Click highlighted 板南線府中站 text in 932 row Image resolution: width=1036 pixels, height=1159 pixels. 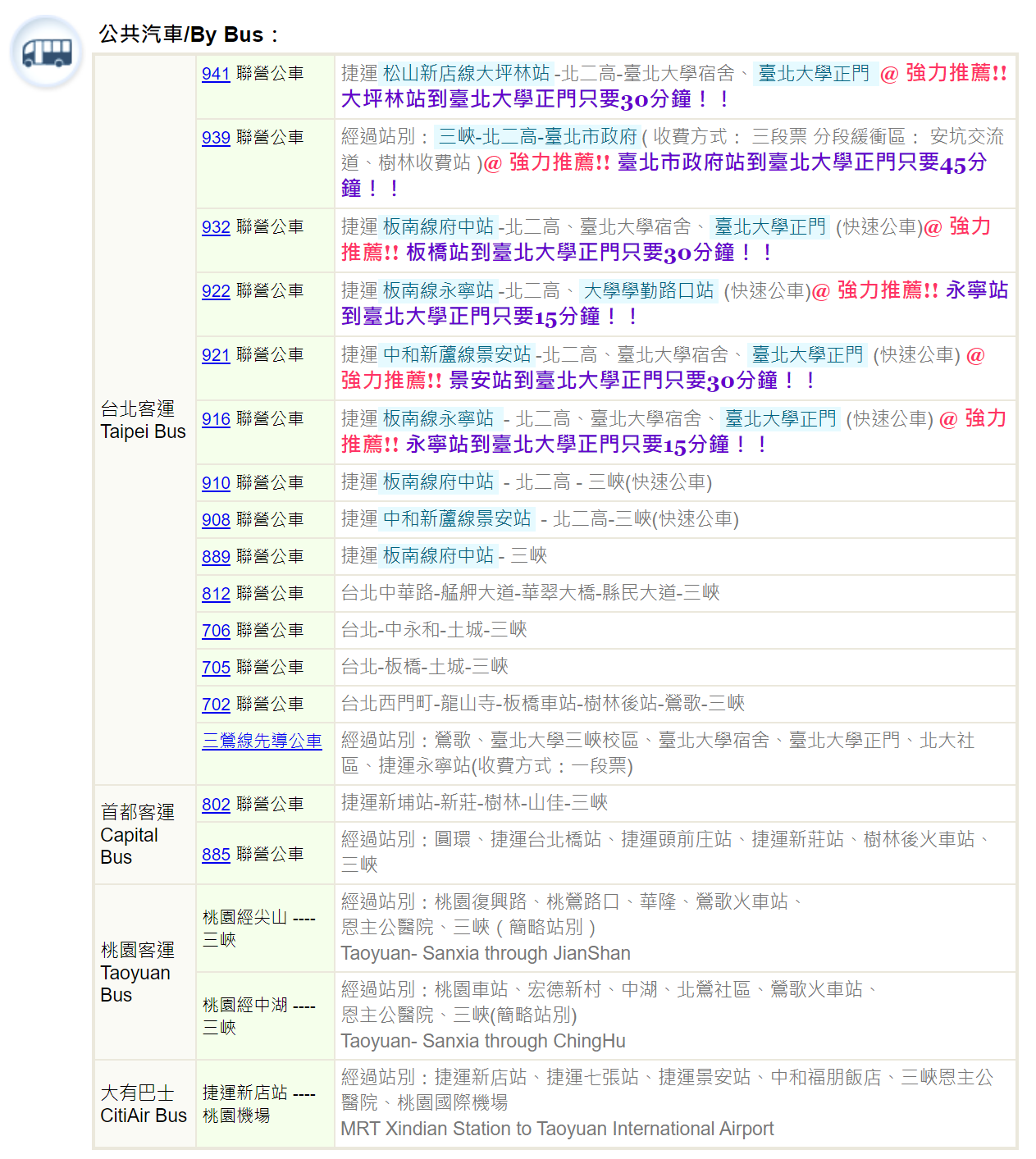(439, 226)
